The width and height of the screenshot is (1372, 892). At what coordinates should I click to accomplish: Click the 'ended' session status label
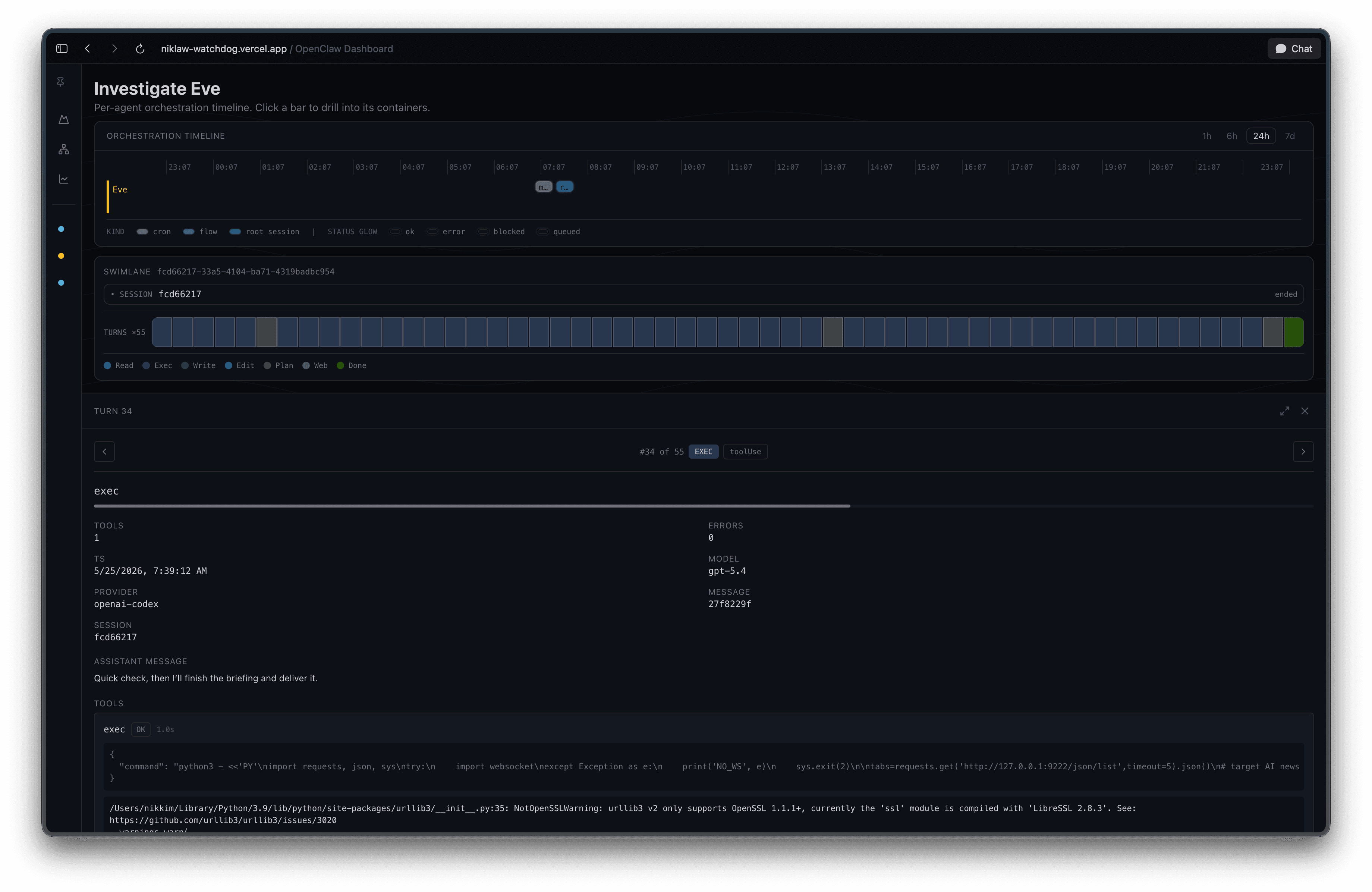pos(1286,294)
